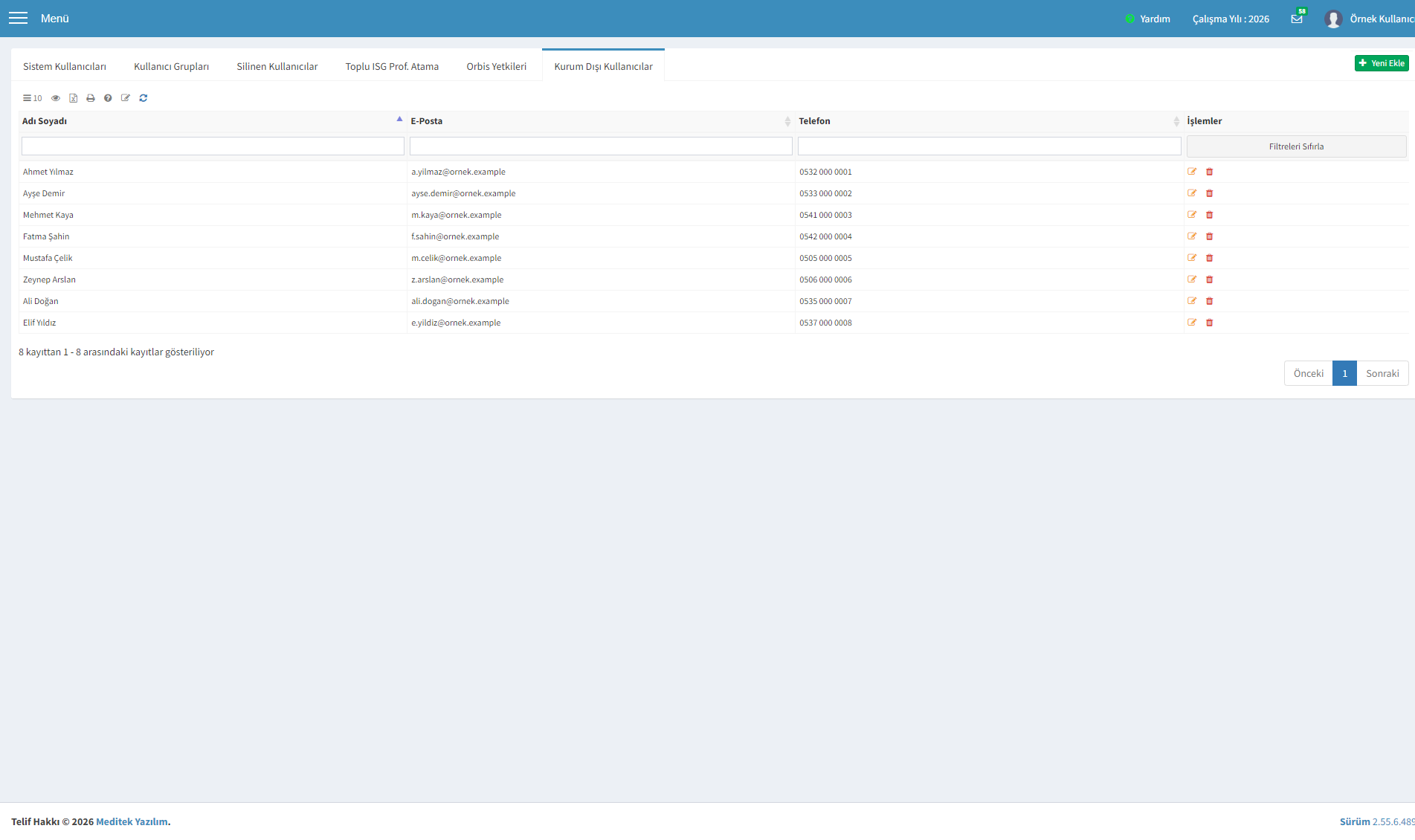
Task: Delete Mehmet Kaya record
Action: (1209, 215)
